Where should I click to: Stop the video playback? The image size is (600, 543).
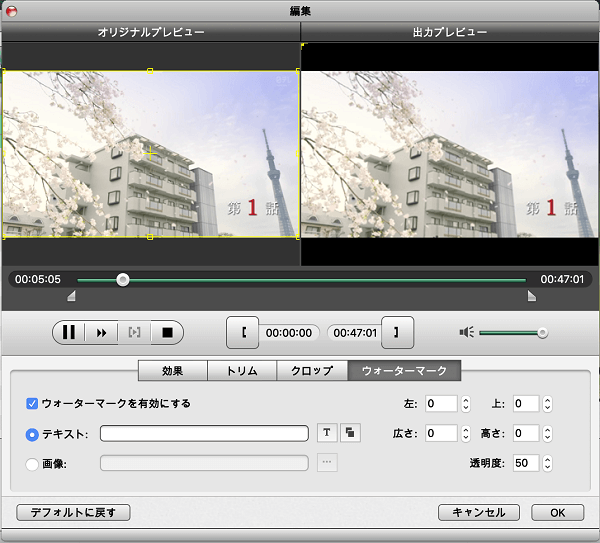(x=167, y=332)
